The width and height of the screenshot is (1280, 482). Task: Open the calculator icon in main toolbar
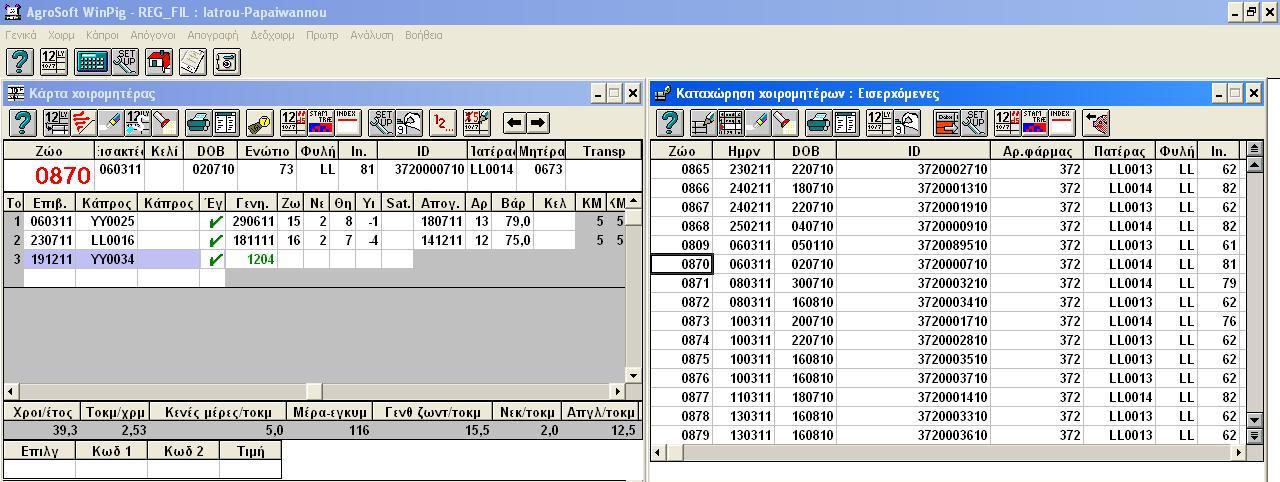click(x=92, y=61)
